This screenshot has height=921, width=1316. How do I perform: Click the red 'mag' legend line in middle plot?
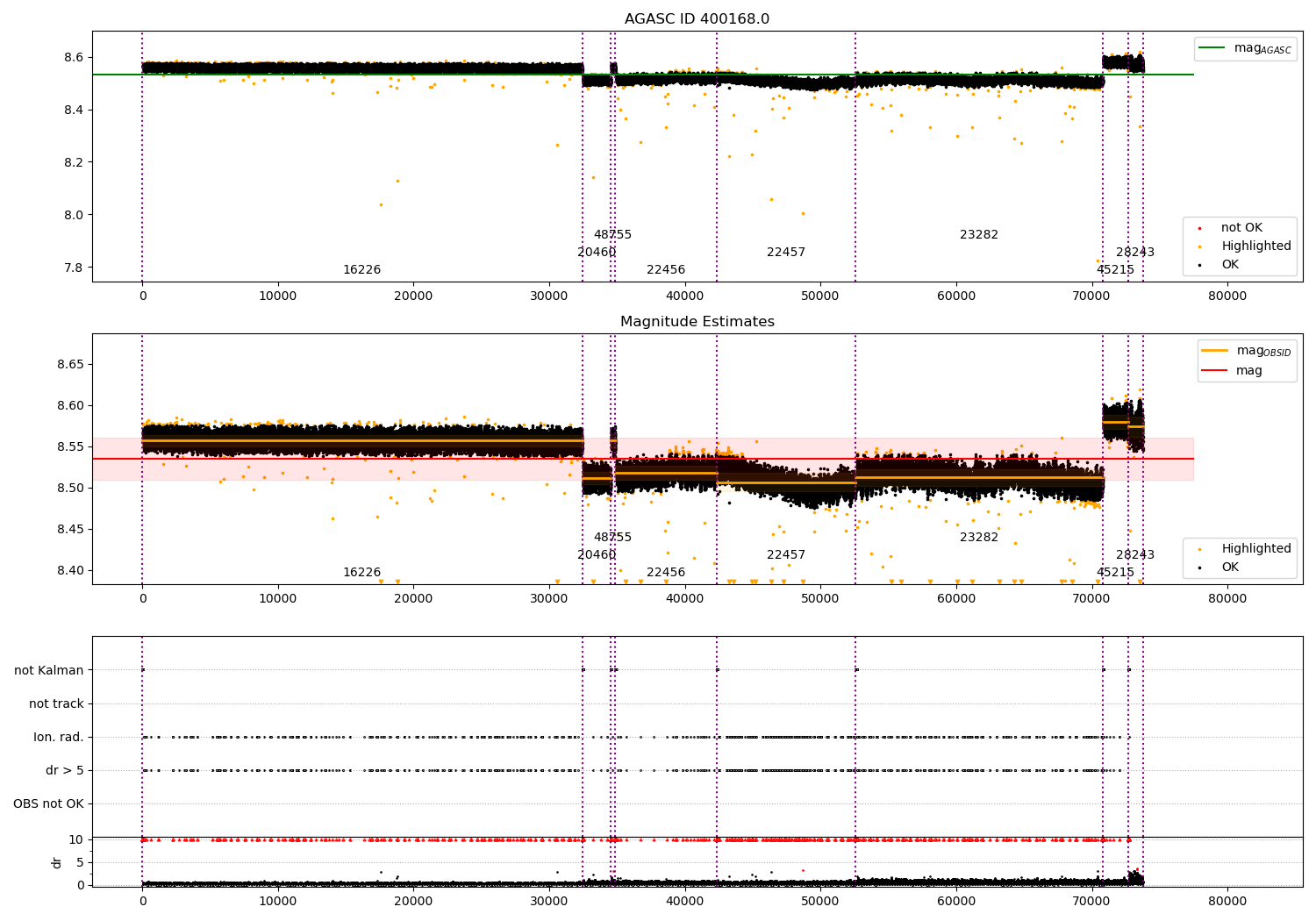point(1215,371)
